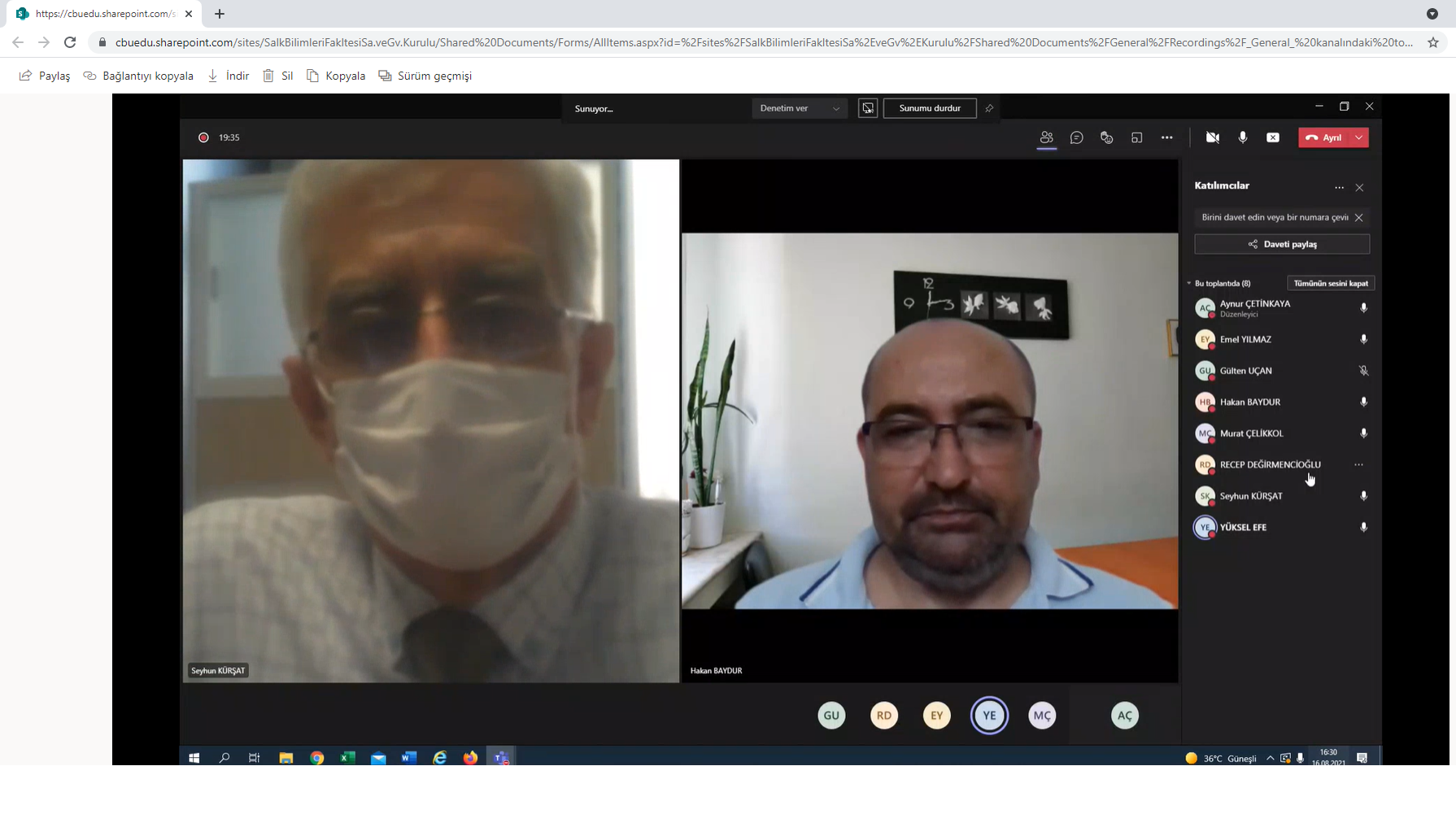
Task: Open Sürüm geçmişi in command bar
Action: click(425, 76)
